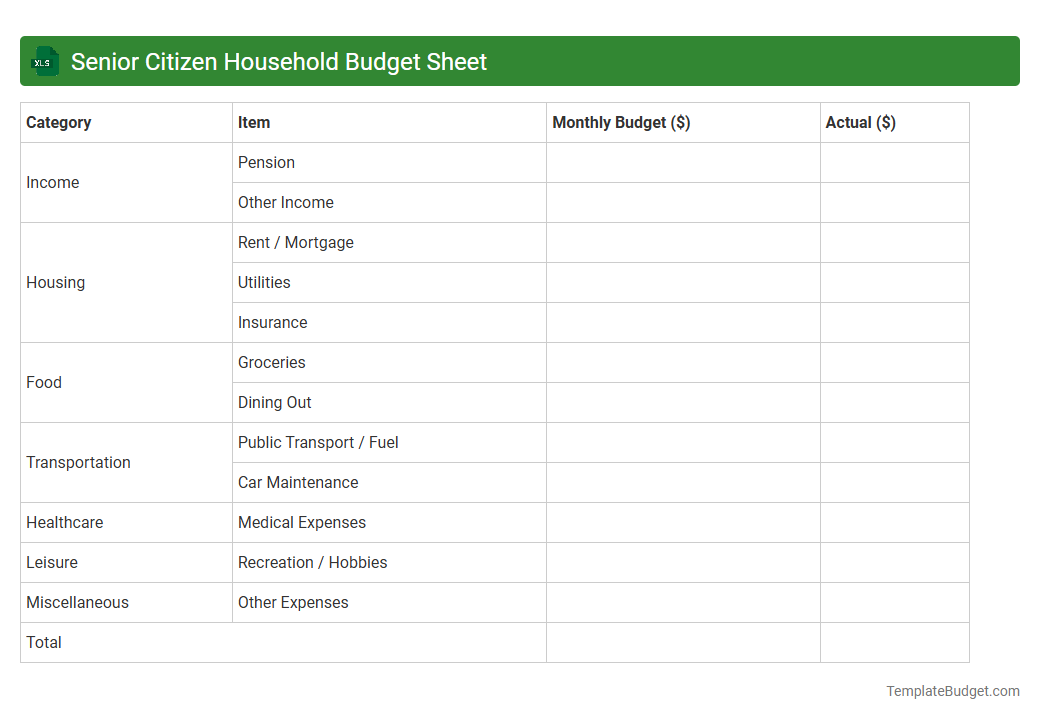Select the Medical Expenses item

tap(302, 522)
